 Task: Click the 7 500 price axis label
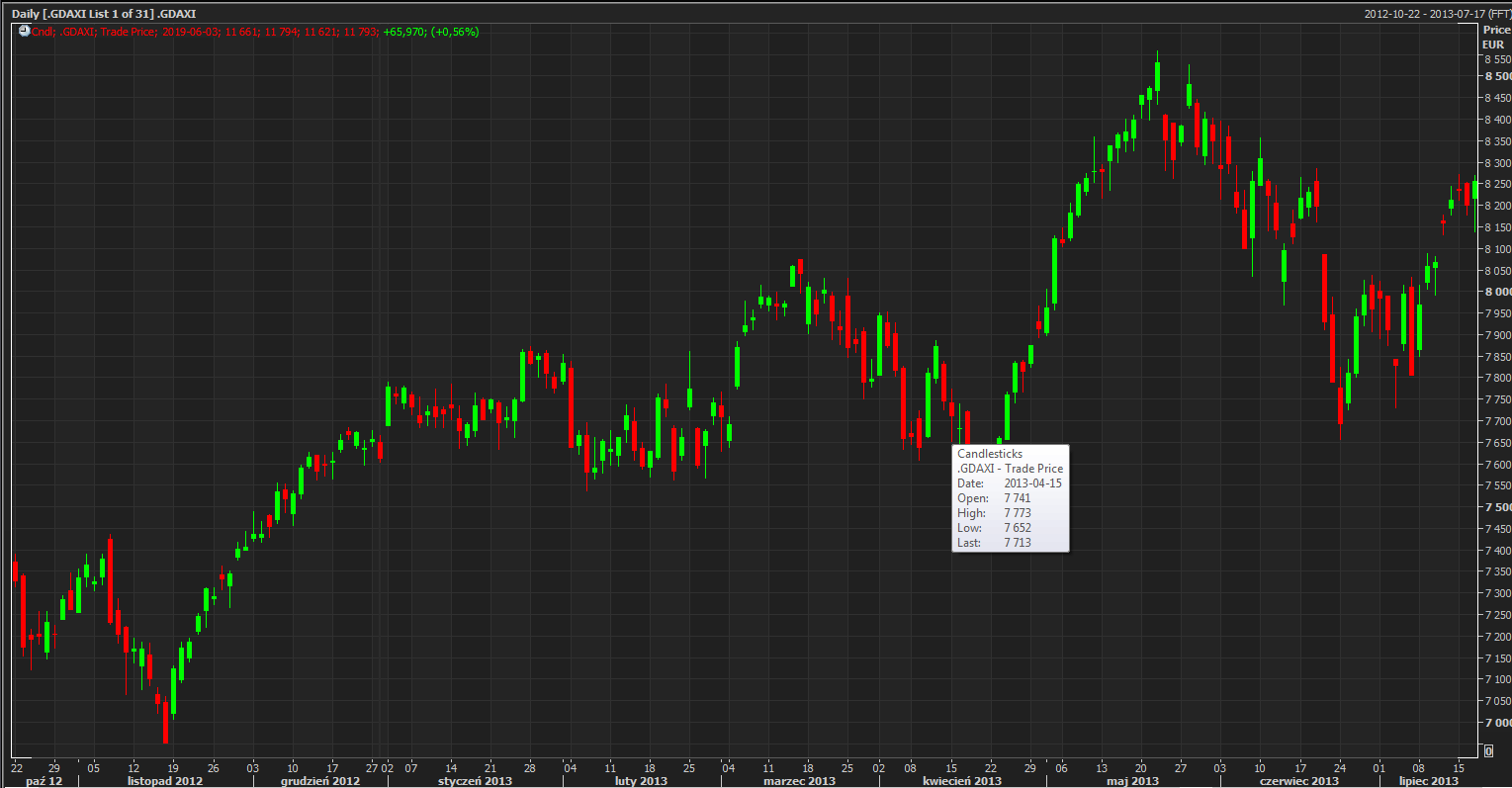click(x=1497, y=507)
